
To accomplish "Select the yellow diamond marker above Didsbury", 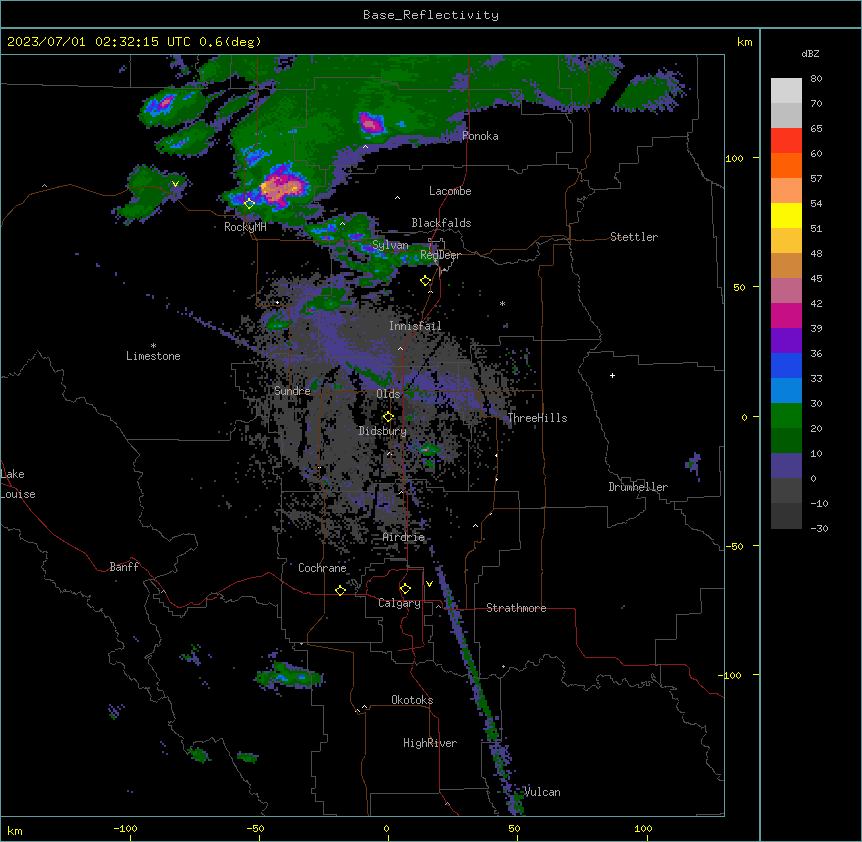I will (x=388, y=417).
